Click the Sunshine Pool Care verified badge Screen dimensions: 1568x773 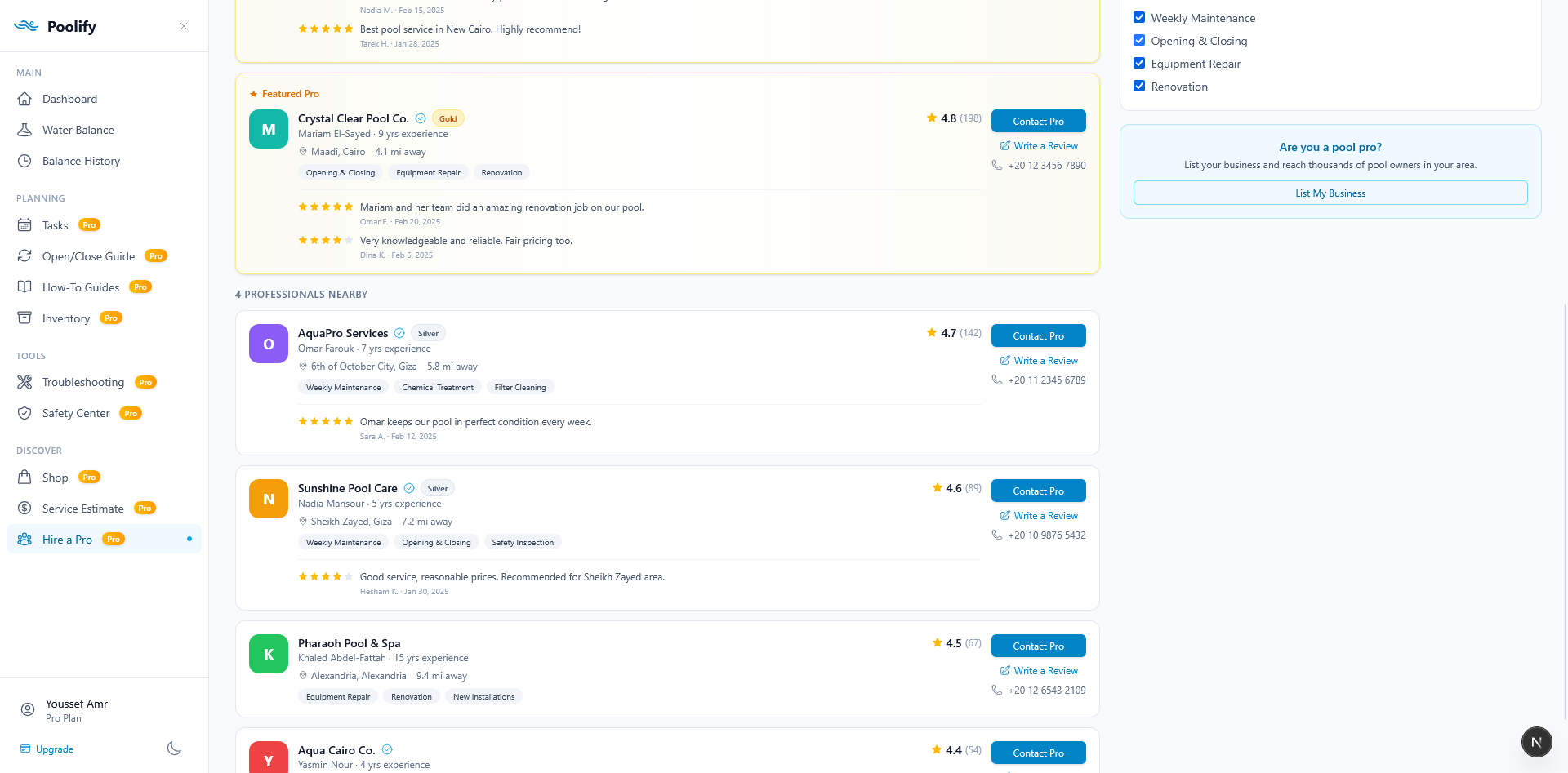tap(409, 488)
